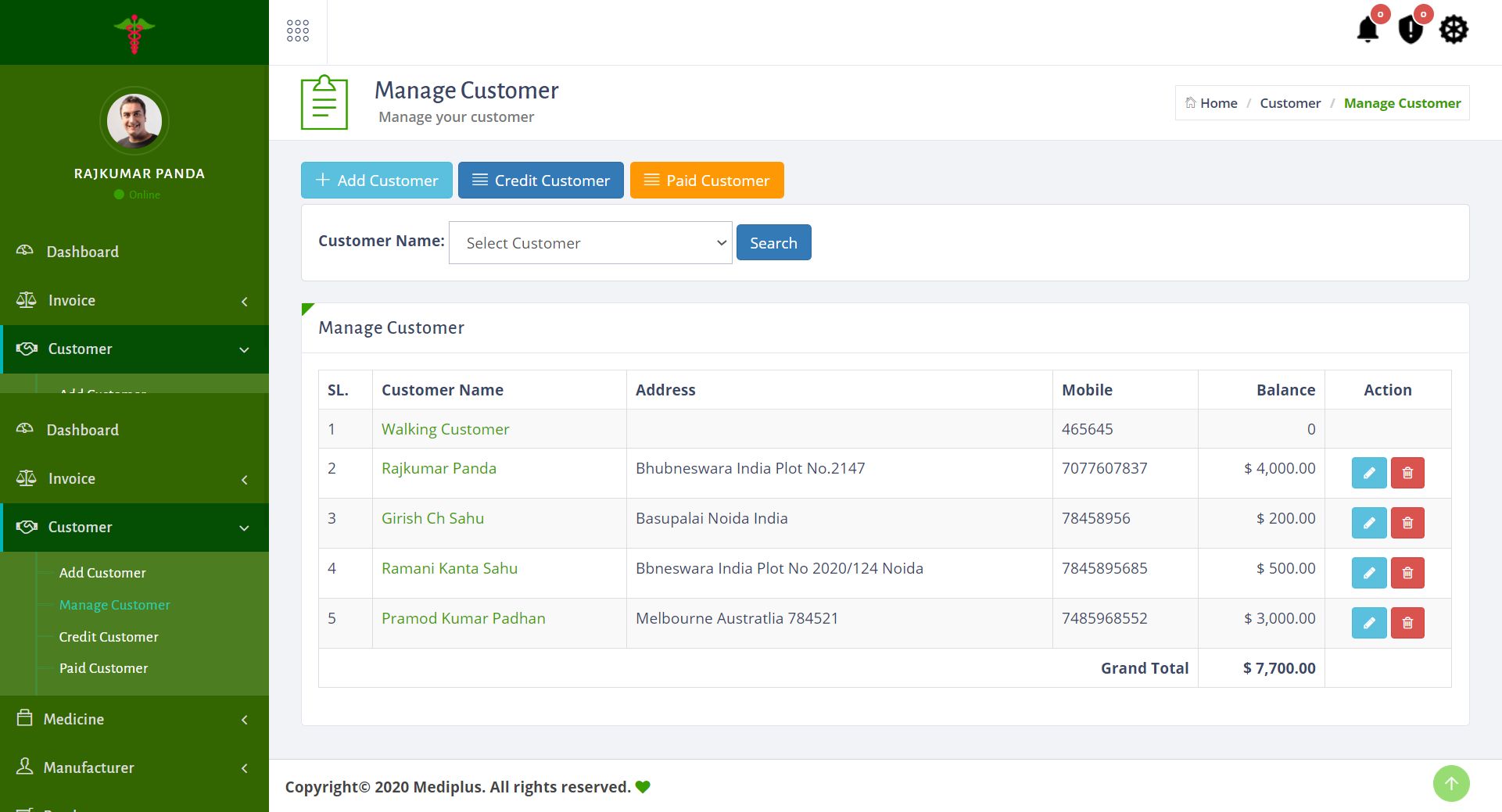Click the blue Search button

click(773, 243)
